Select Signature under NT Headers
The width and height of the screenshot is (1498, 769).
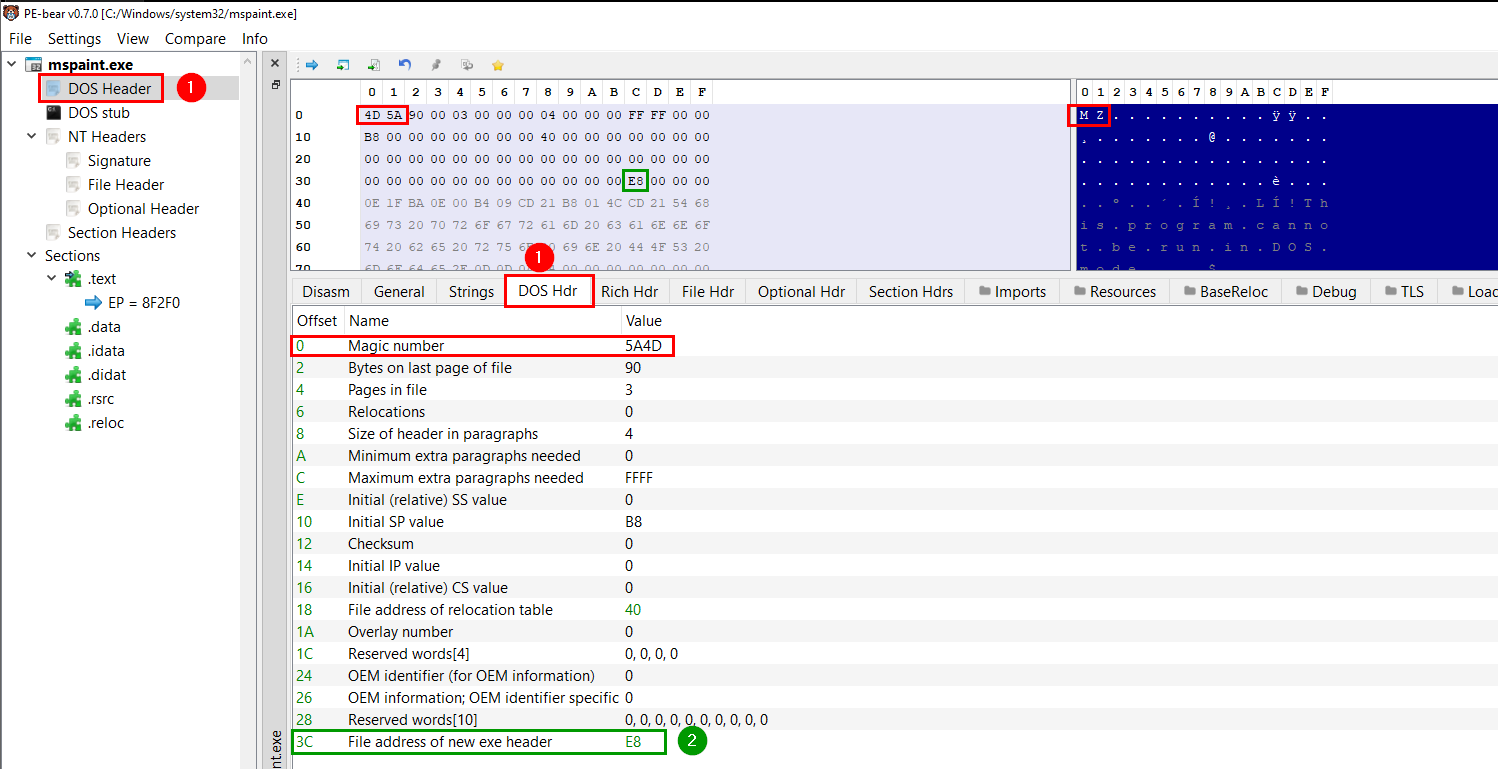[119, 161]
